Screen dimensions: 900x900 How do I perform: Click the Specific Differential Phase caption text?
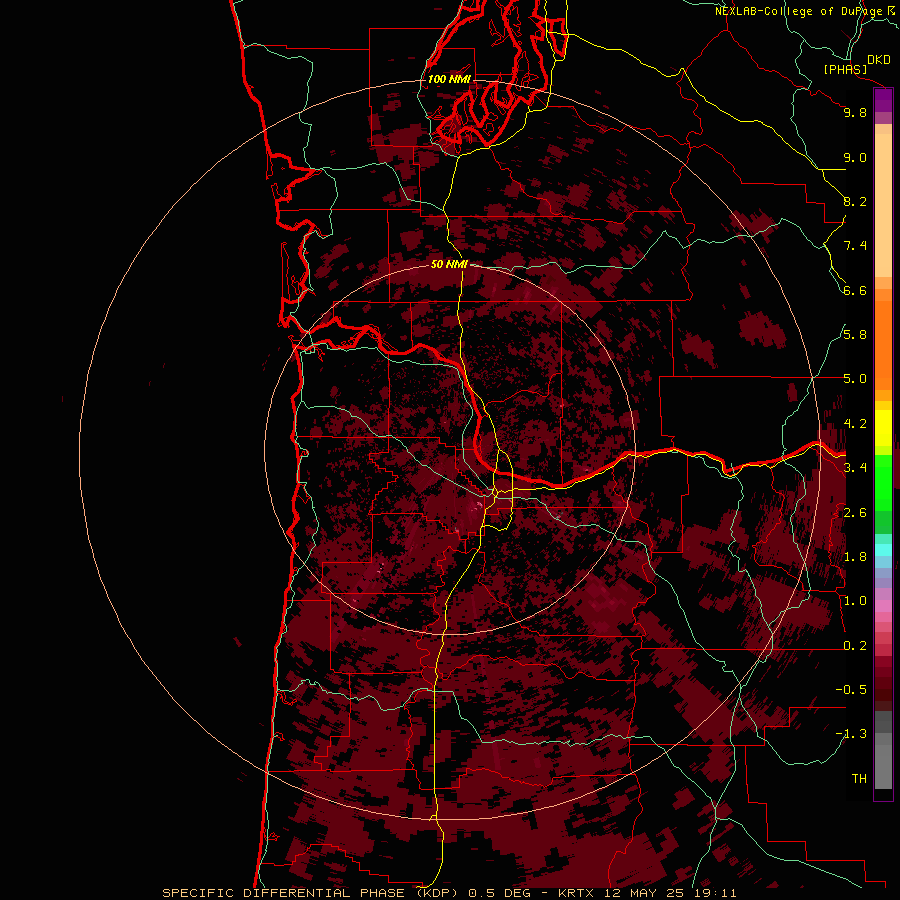click(x=449, y=893)
